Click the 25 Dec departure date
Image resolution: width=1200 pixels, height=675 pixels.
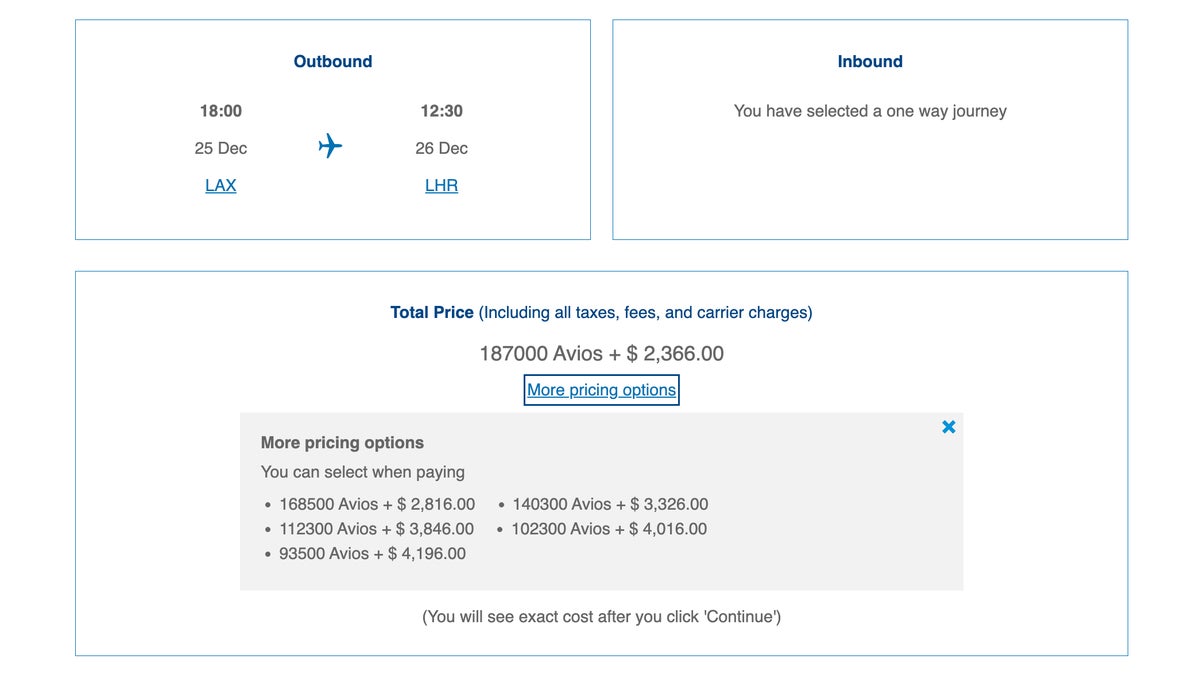(x=220, y=147)
